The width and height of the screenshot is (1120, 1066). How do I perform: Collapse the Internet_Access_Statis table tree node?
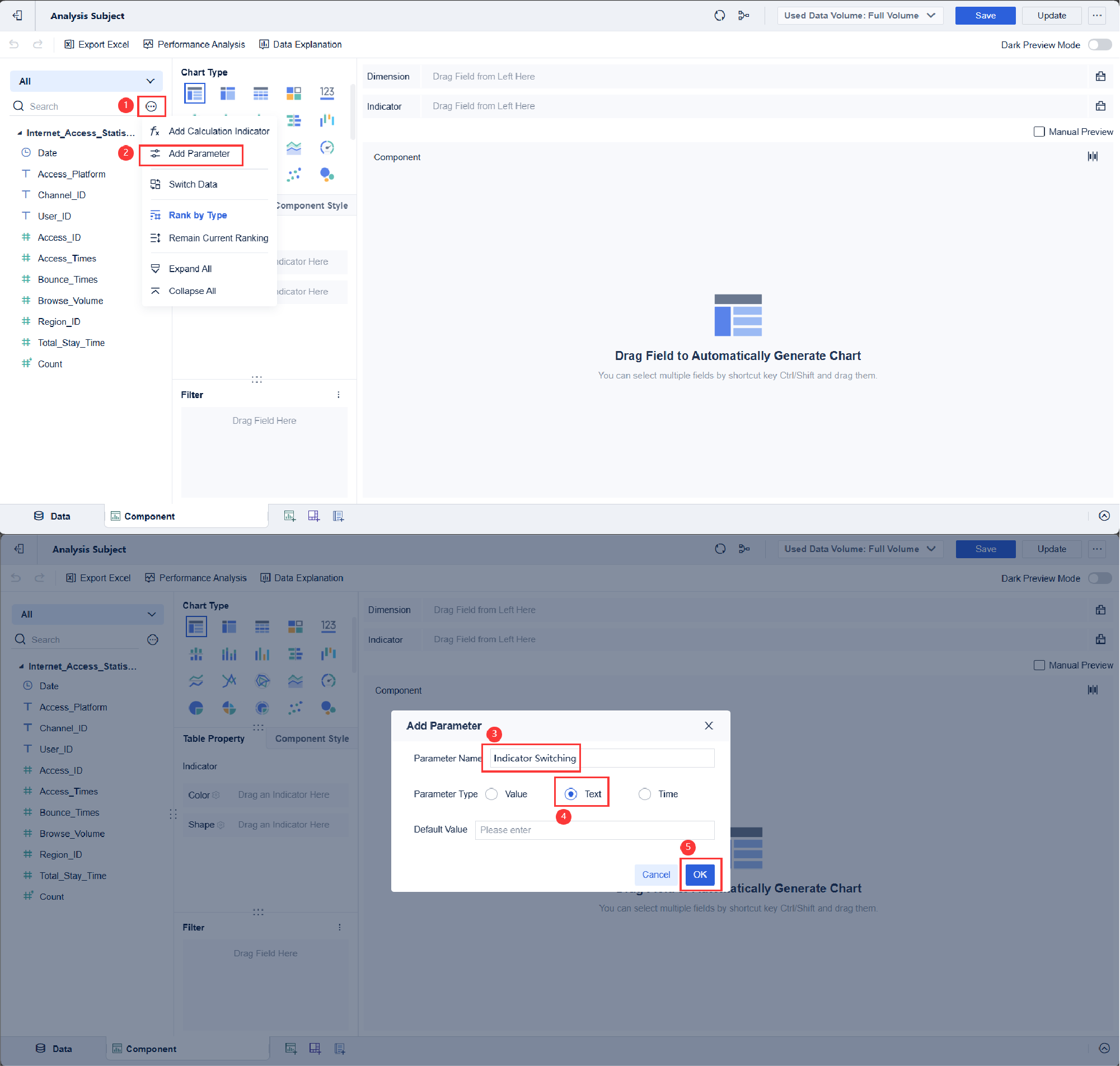coord(20,133)
